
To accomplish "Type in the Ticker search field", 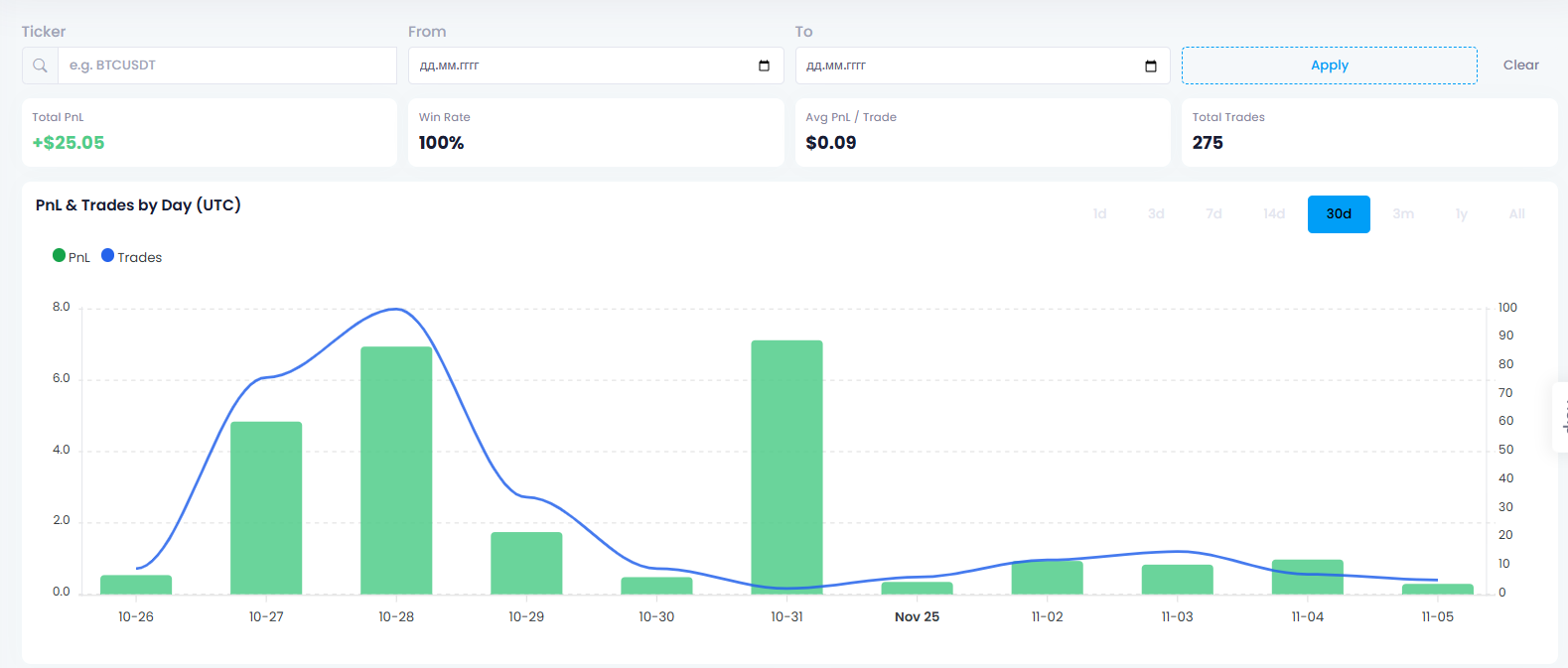I will tap(226, 66).
